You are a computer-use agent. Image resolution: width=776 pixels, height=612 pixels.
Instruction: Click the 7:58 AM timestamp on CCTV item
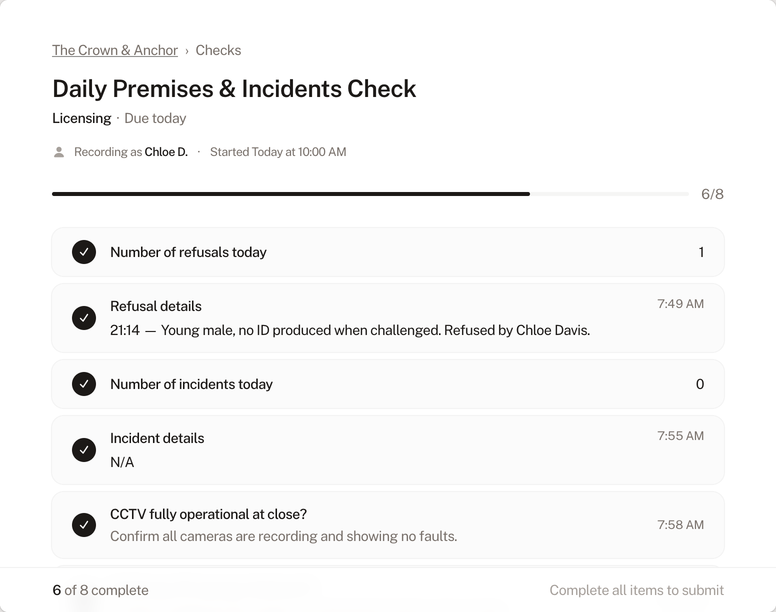click(x=680, y=525)
